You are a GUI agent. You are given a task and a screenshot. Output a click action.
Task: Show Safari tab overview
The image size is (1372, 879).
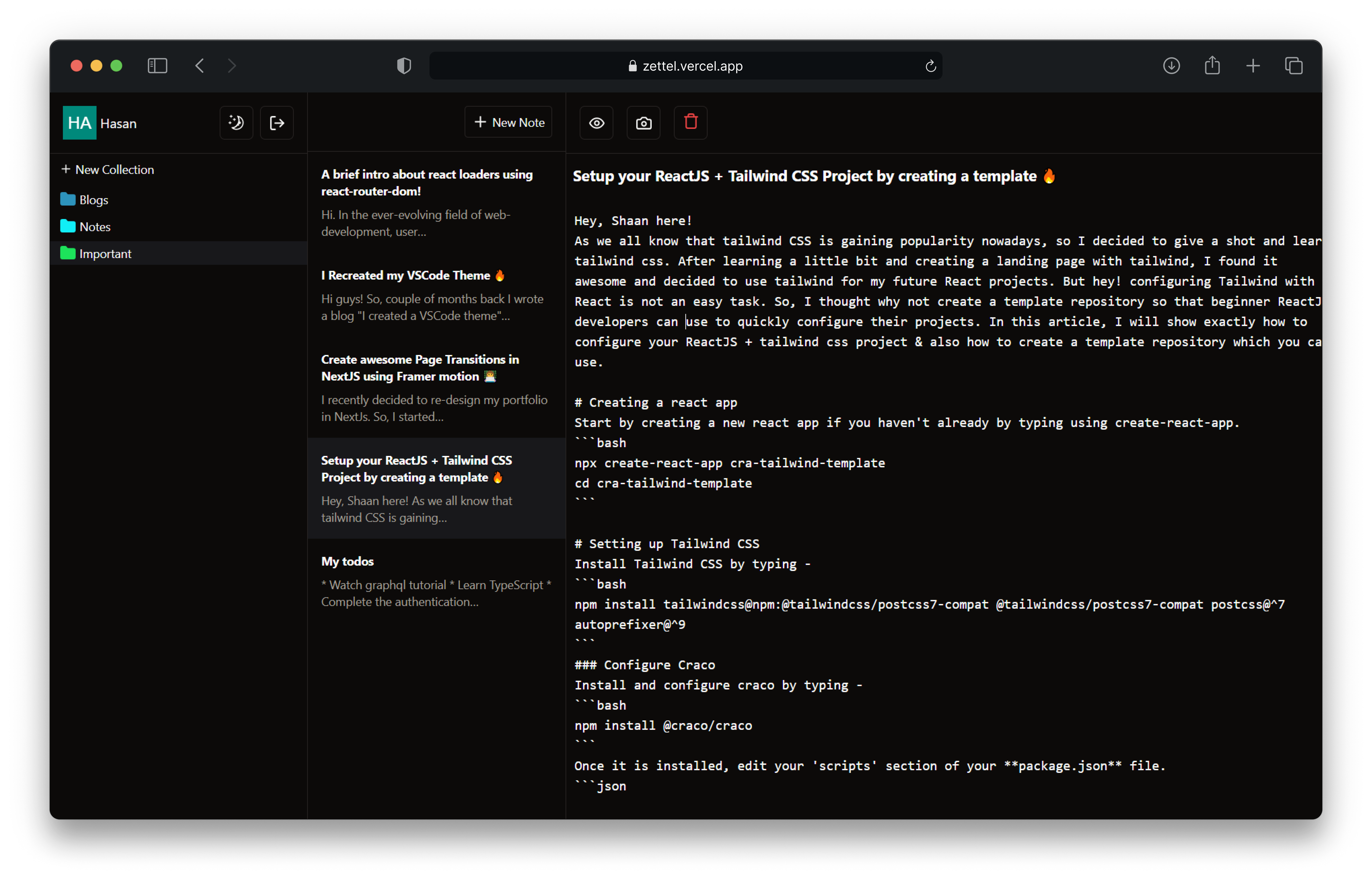click(1294, 66)
